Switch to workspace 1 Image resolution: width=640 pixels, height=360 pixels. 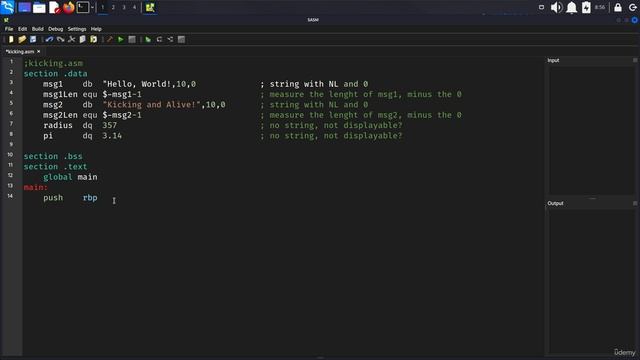102,7
